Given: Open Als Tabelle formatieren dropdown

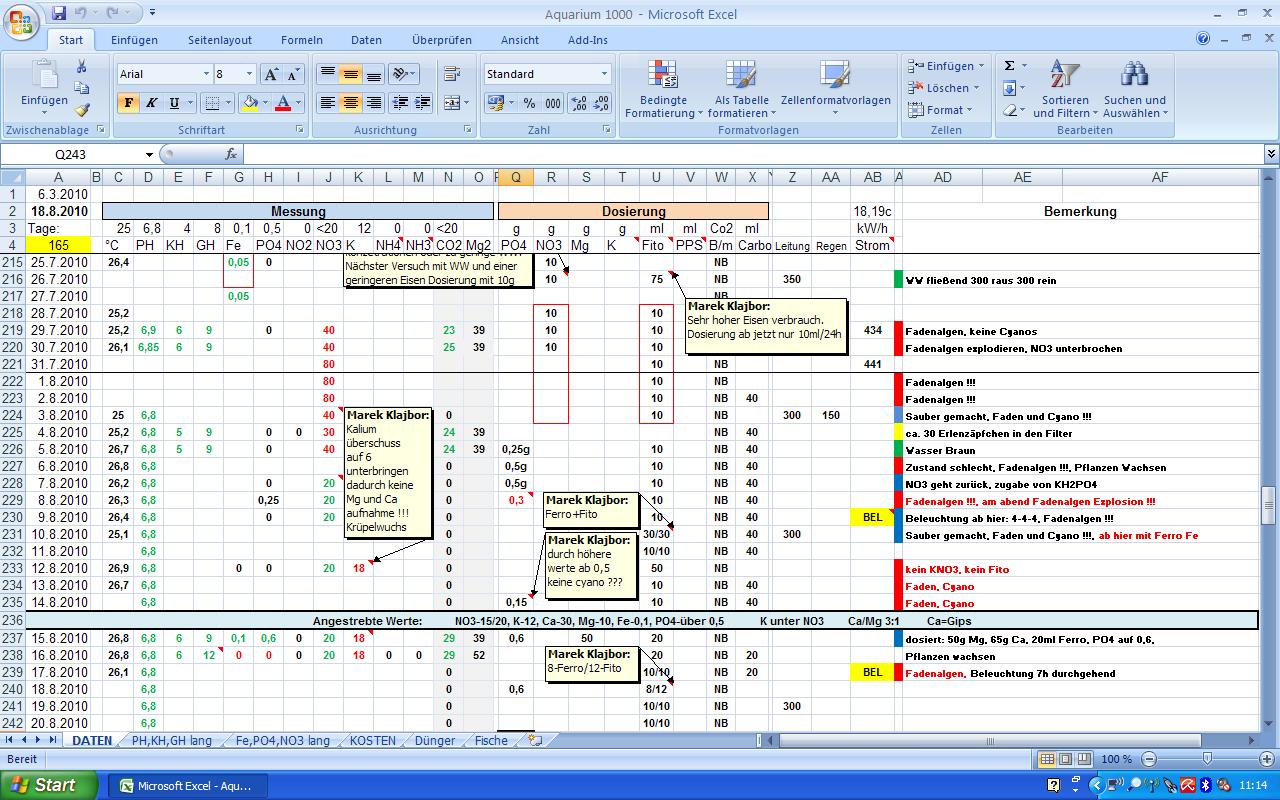Looking at the screenshot, I should click(741, 91).
